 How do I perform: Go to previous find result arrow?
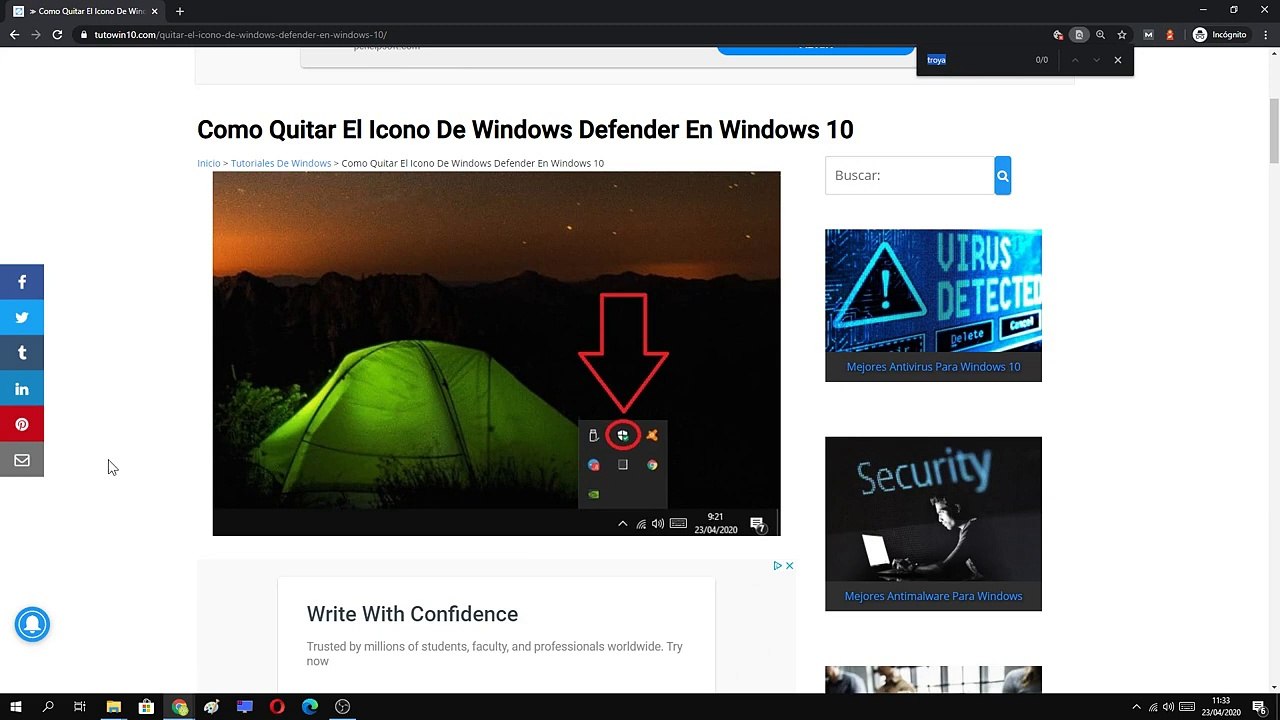(x=1075, y=60)
